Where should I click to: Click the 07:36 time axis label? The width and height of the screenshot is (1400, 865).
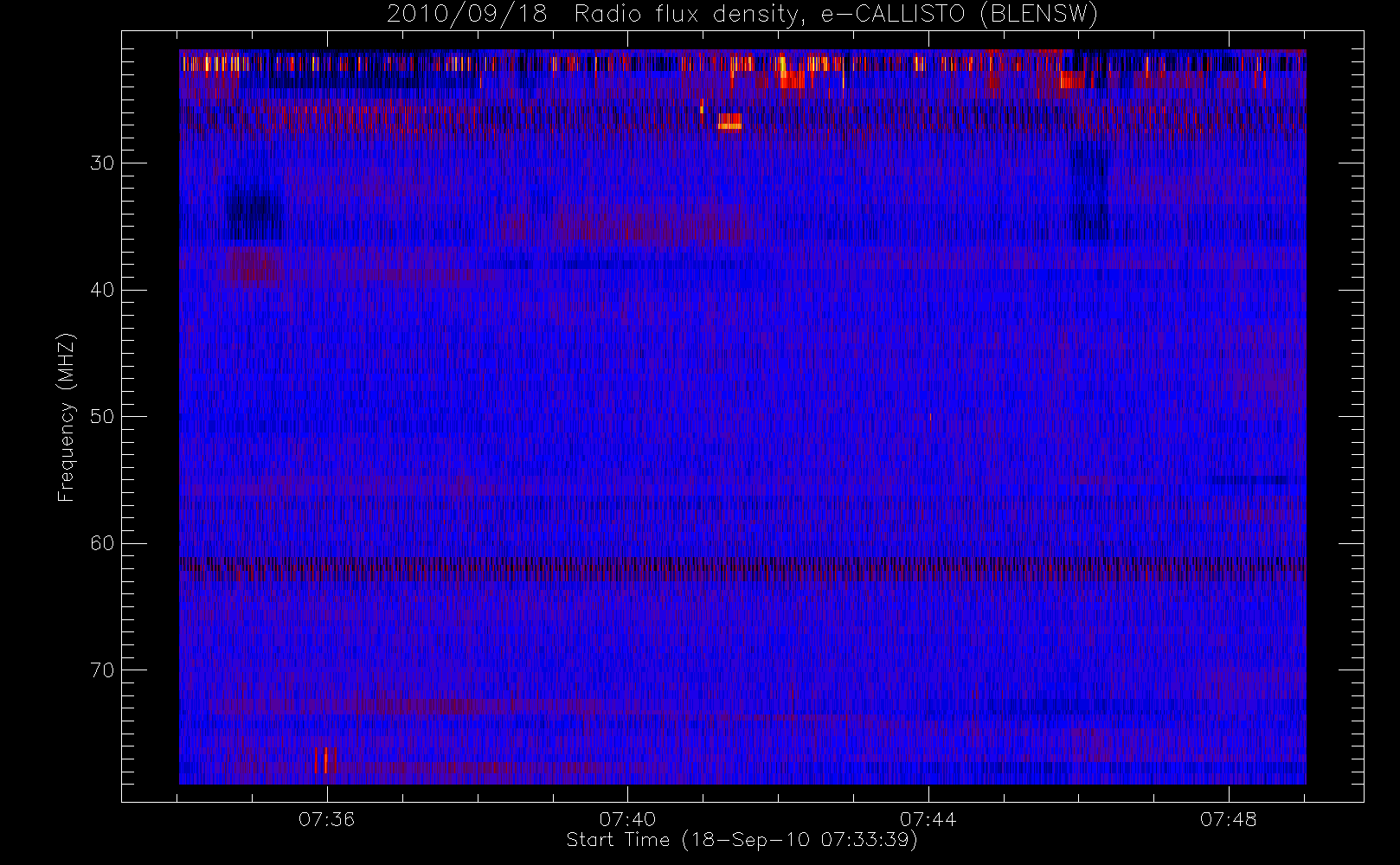[326, 819]
